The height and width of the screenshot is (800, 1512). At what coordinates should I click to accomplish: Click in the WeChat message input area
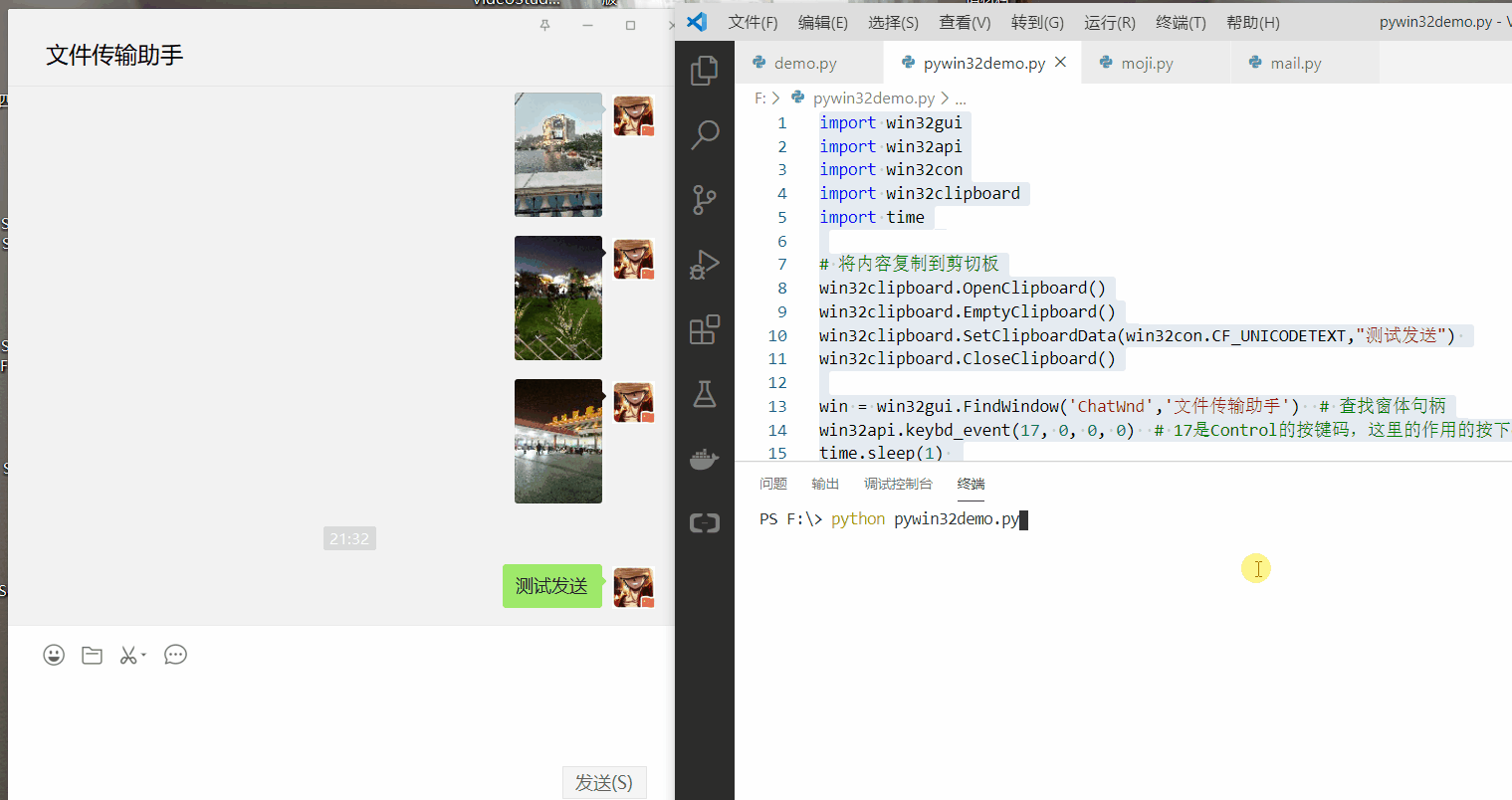pos(340,718)
